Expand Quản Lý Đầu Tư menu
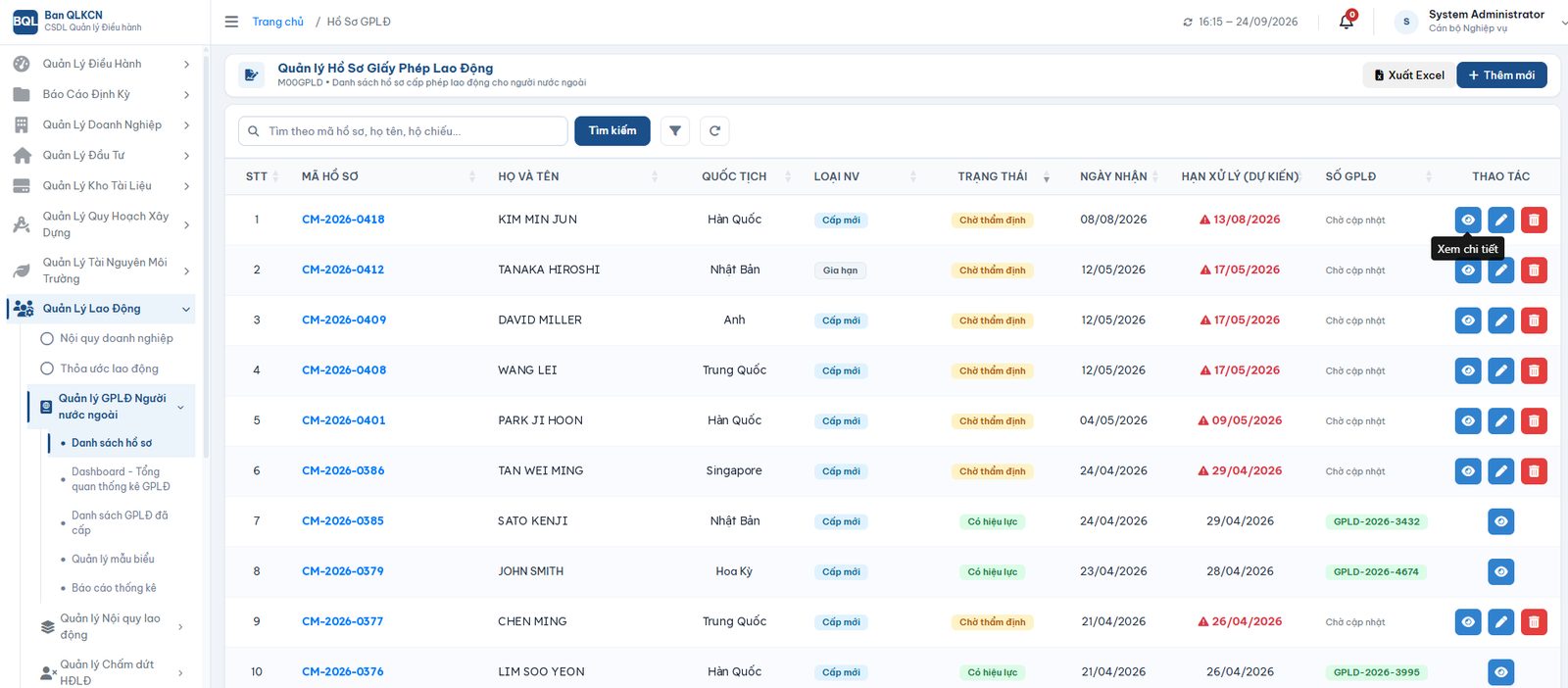 (101, 155)
